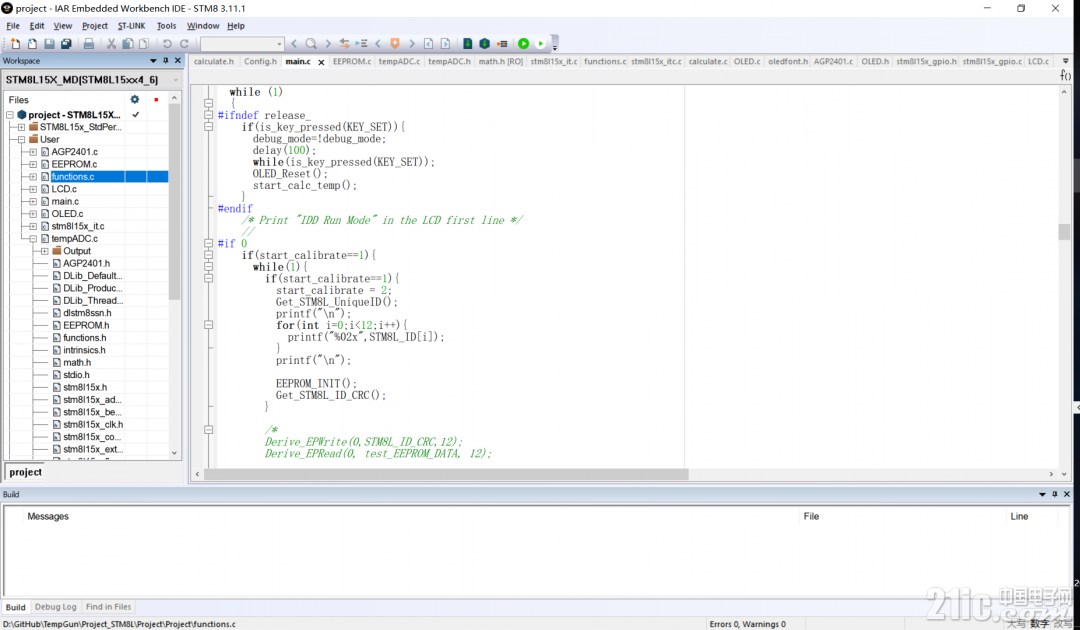Click the Make build toolbar icon
1080x630 pixels.
click(485, 43)
